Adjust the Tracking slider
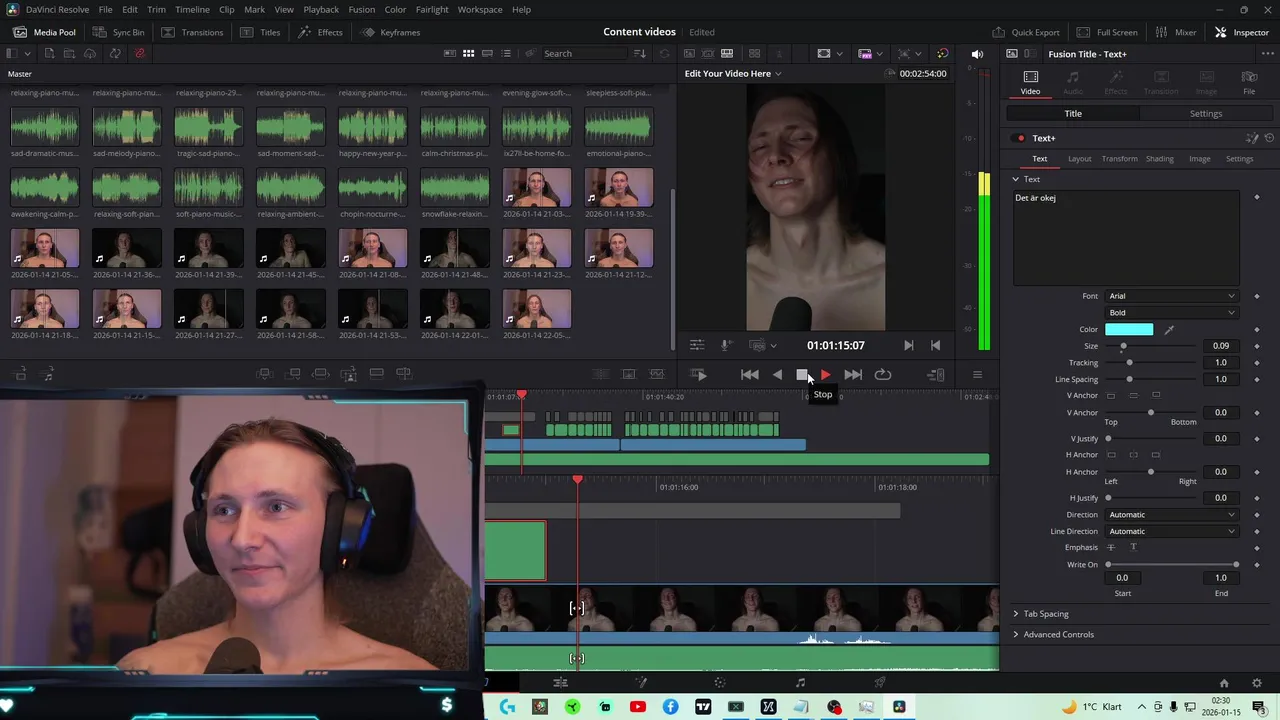Screen dimensions: 1280x720 (x=1151, y=363)
